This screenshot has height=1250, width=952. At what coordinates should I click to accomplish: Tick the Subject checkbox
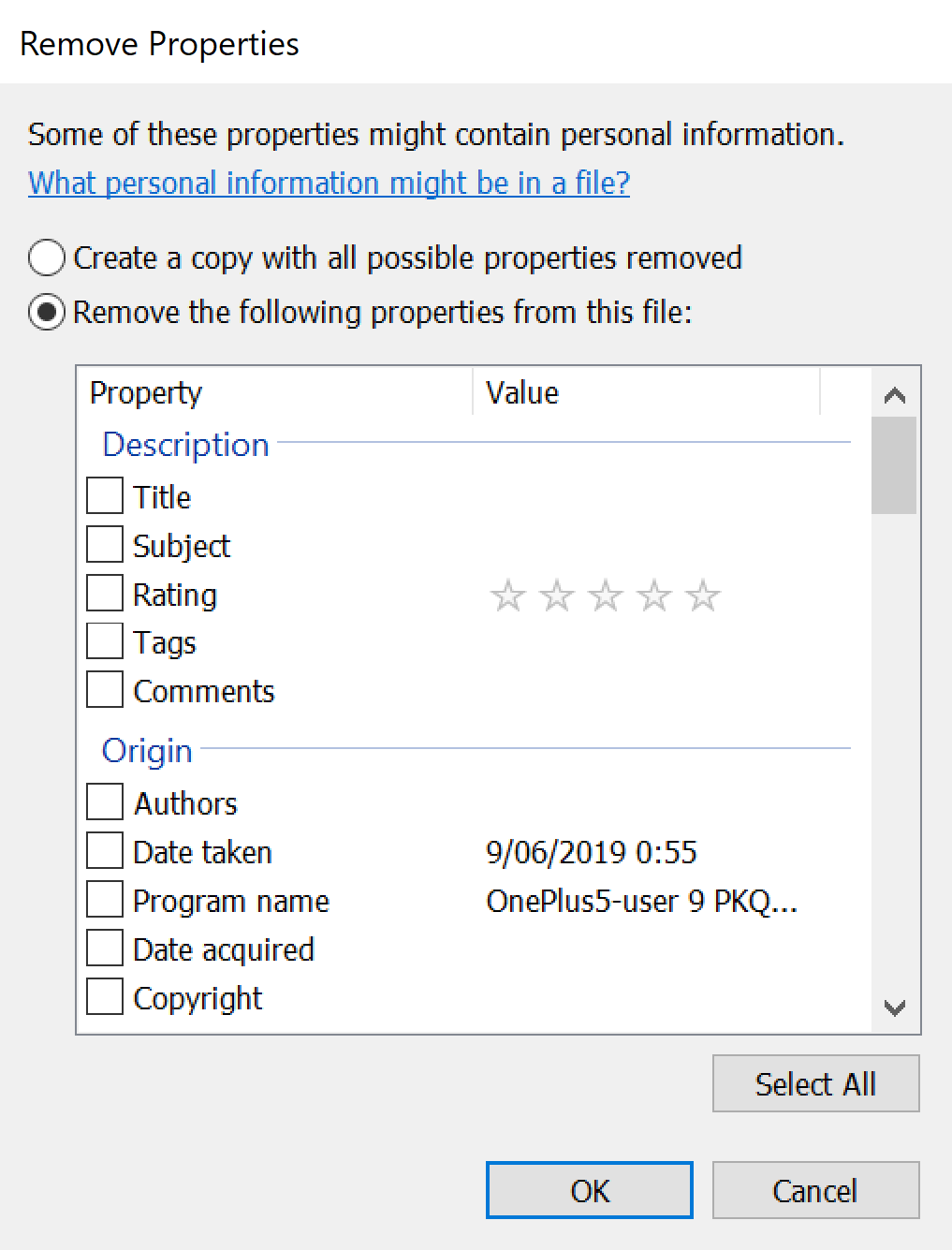coord(105,545)
